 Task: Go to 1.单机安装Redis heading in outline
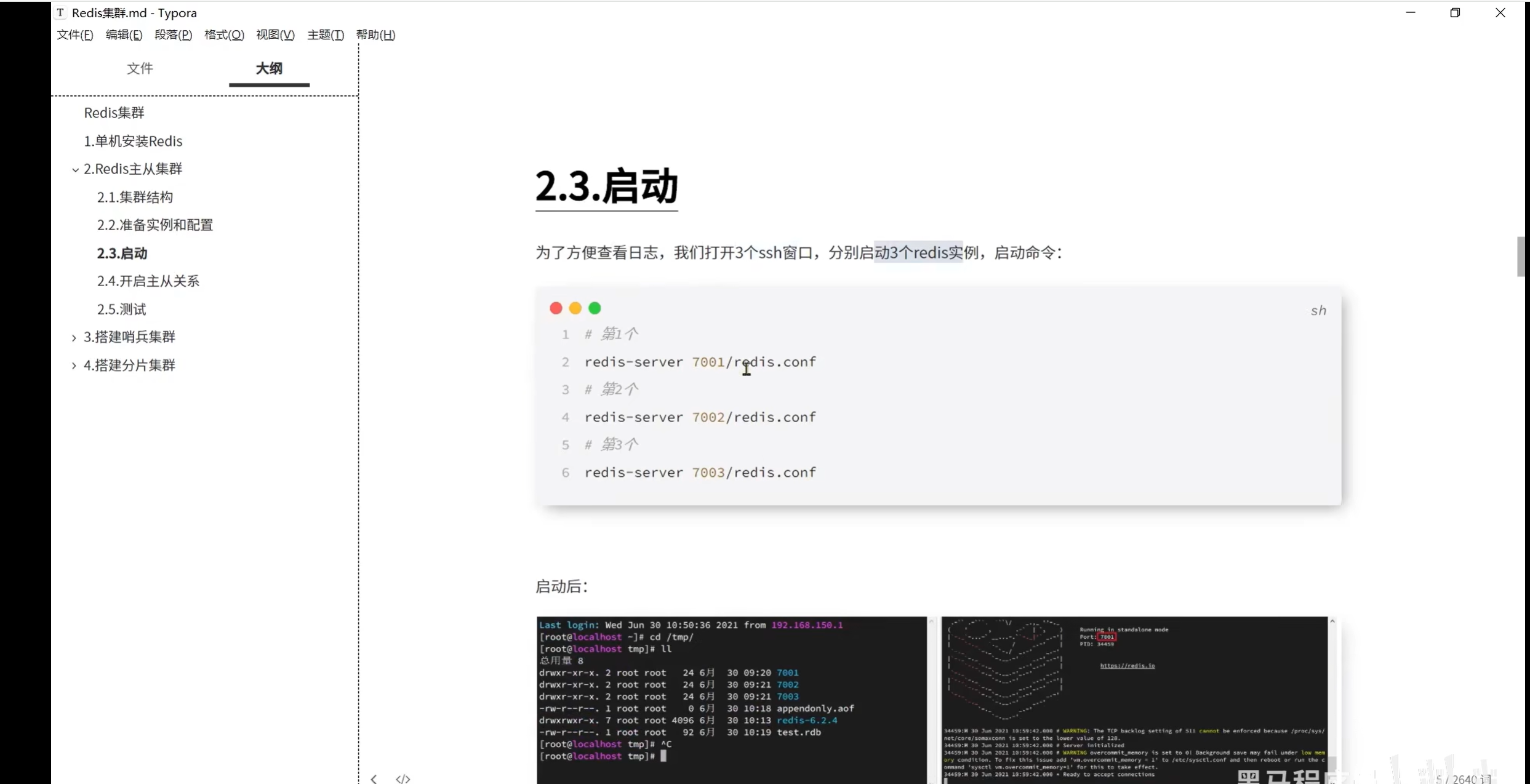point(133,141)
